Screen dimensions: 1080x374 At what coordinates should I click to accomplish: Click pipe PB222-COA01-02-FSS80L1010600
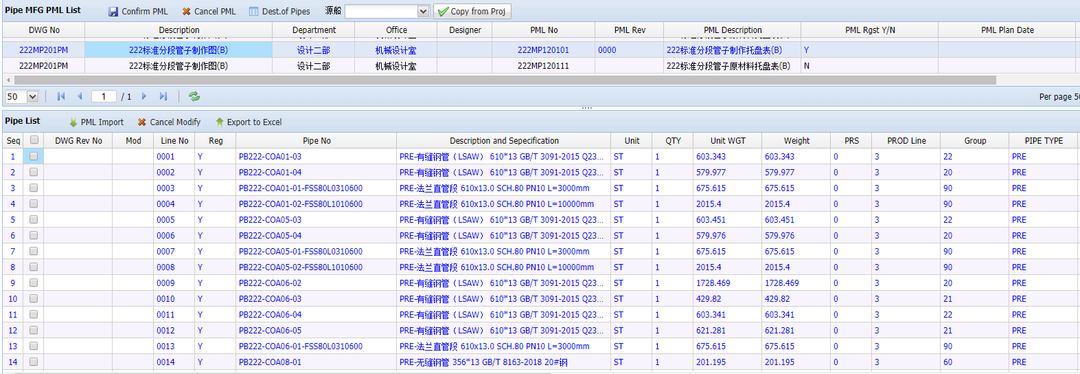pos(300,204)
